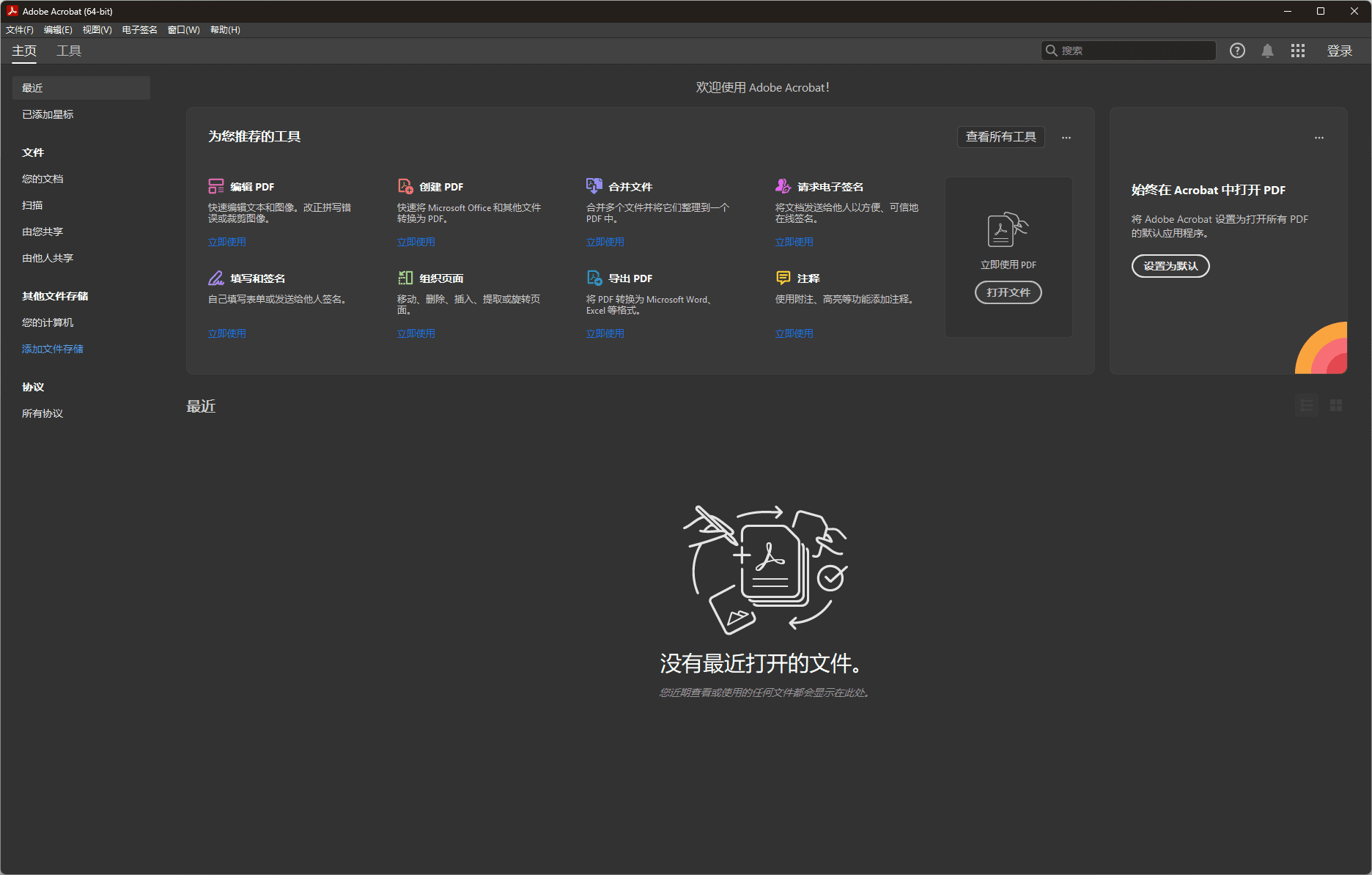
Task: Switch recent files to list view
Action: point(1306,405)
